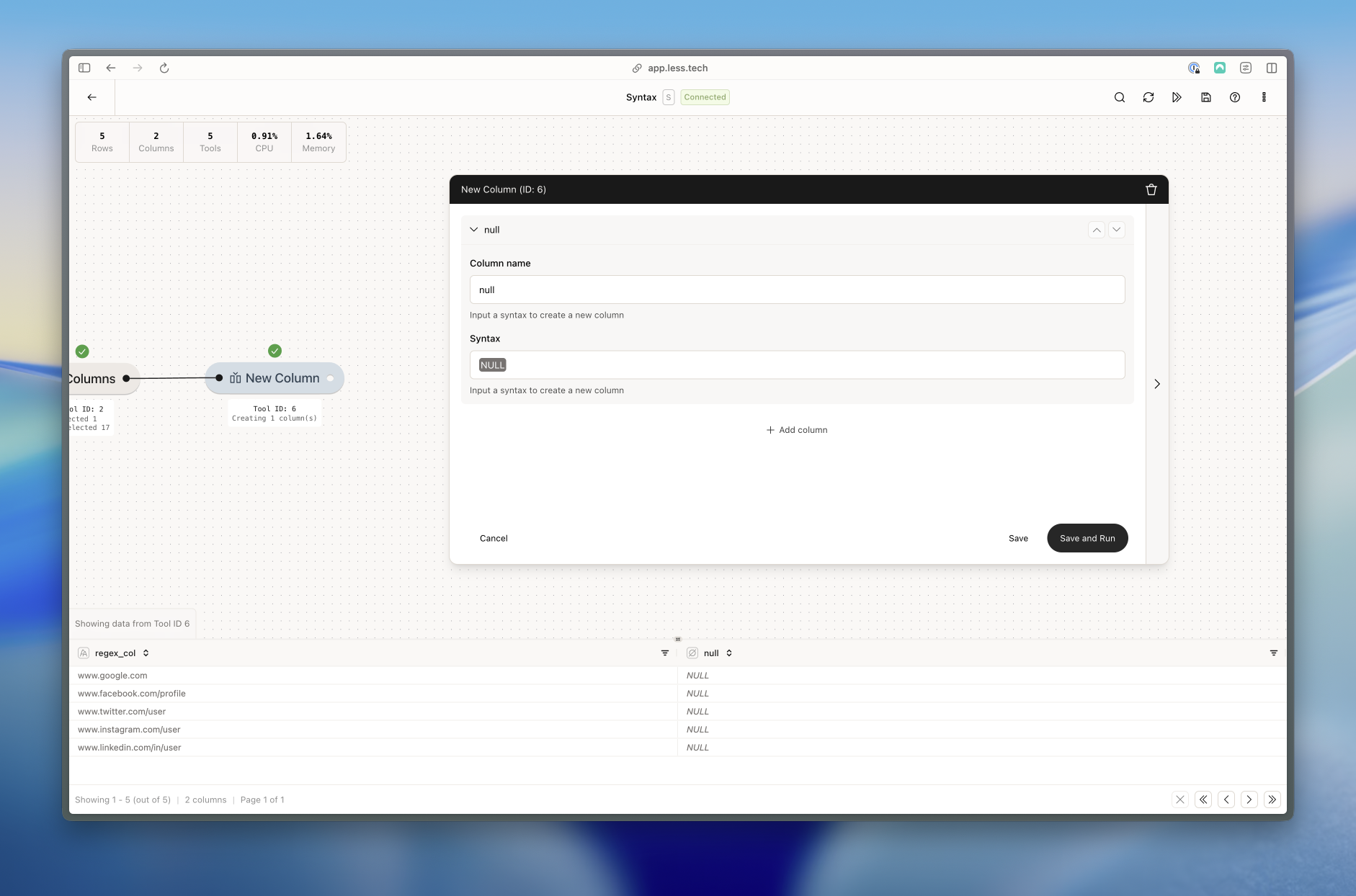Jump to first page of results
The width and height of the screenshot is (1356, 896).
point(1203,799)
